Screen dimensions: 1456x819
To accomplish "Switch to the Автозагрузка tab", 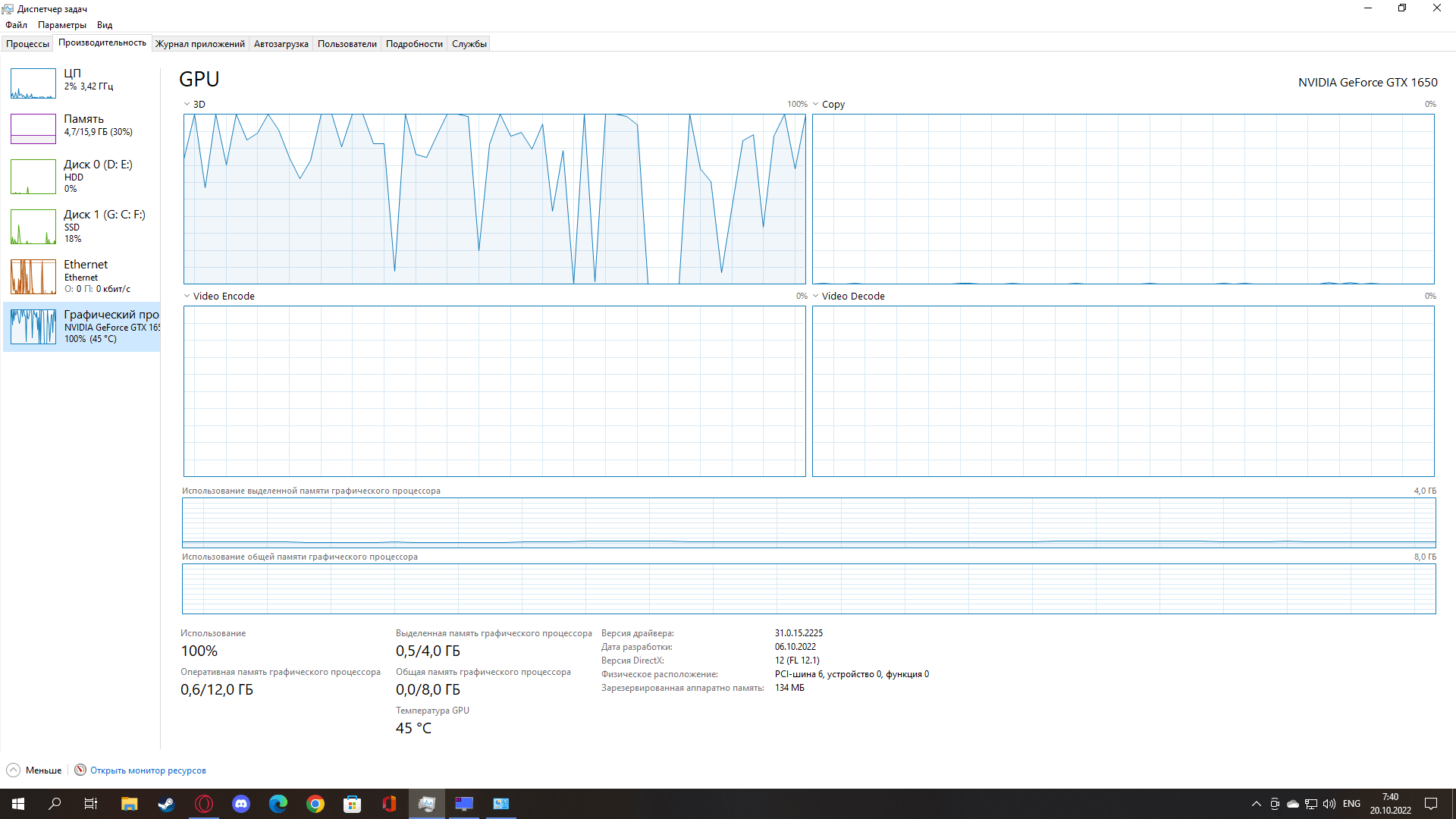I will tap(281, 44).
